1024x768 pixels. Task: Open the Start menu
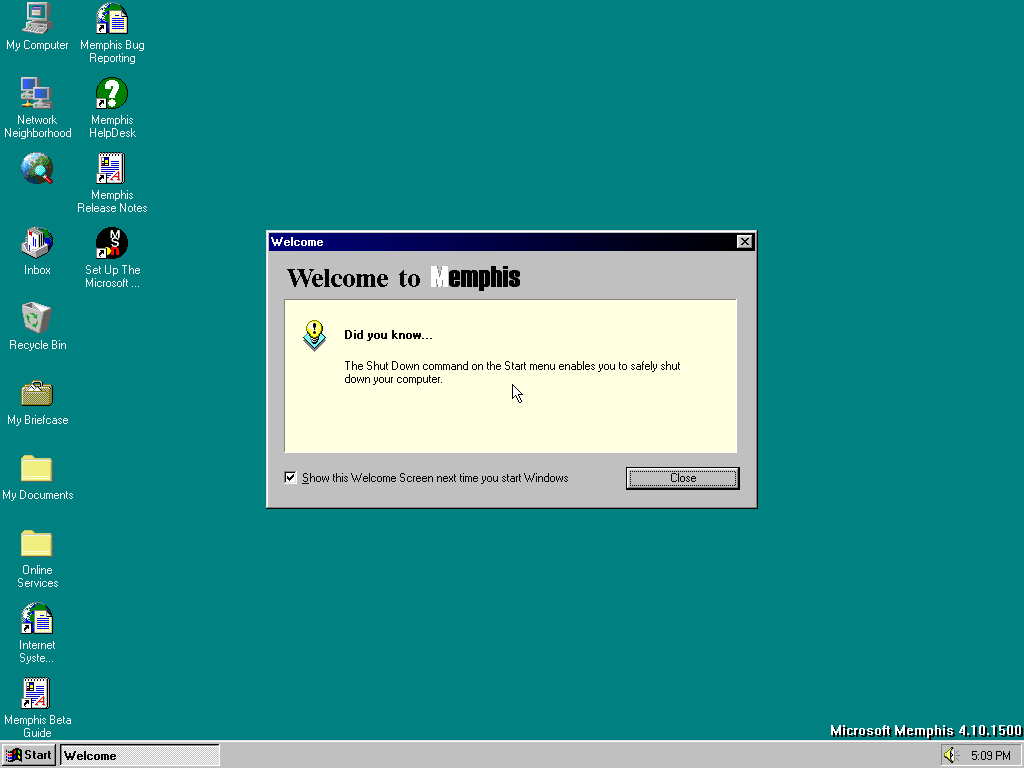click(29, 755)
